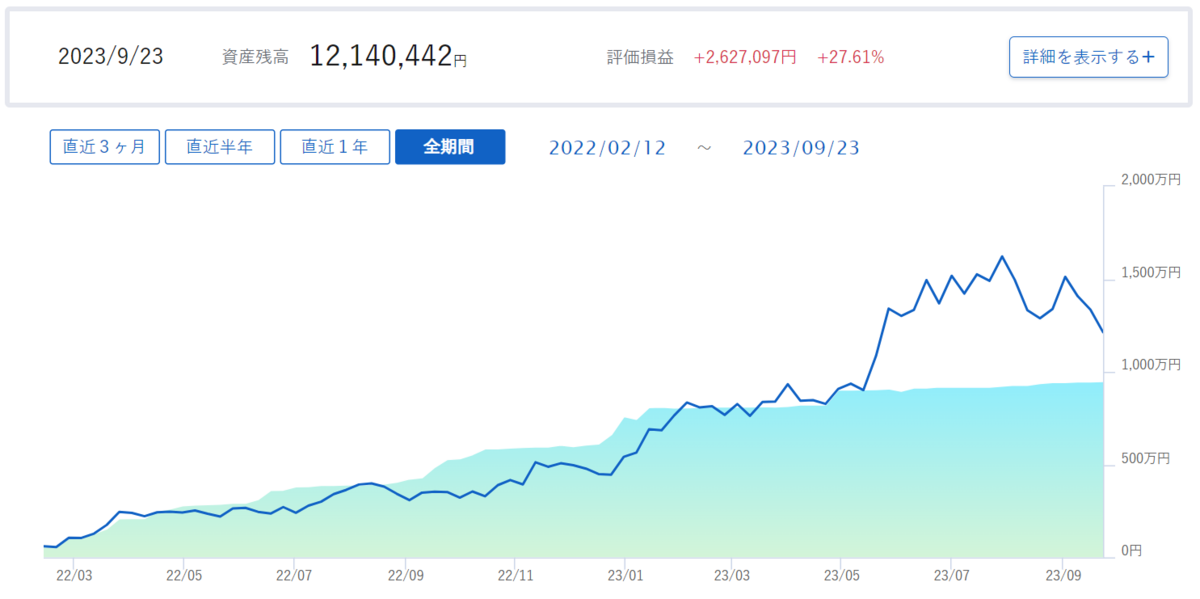
Task: Click the 22/03 x-axis label
Action: (74, 576)
